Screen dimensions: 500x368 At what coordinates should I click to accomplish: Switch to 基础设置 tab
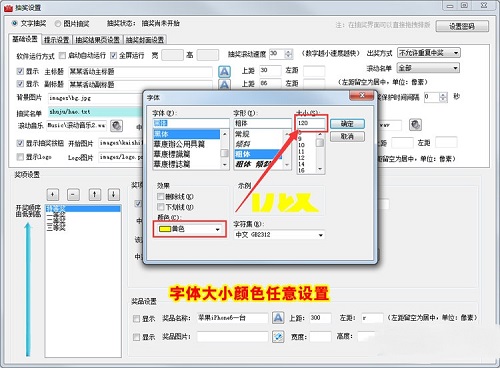click(x=25, y=39)
